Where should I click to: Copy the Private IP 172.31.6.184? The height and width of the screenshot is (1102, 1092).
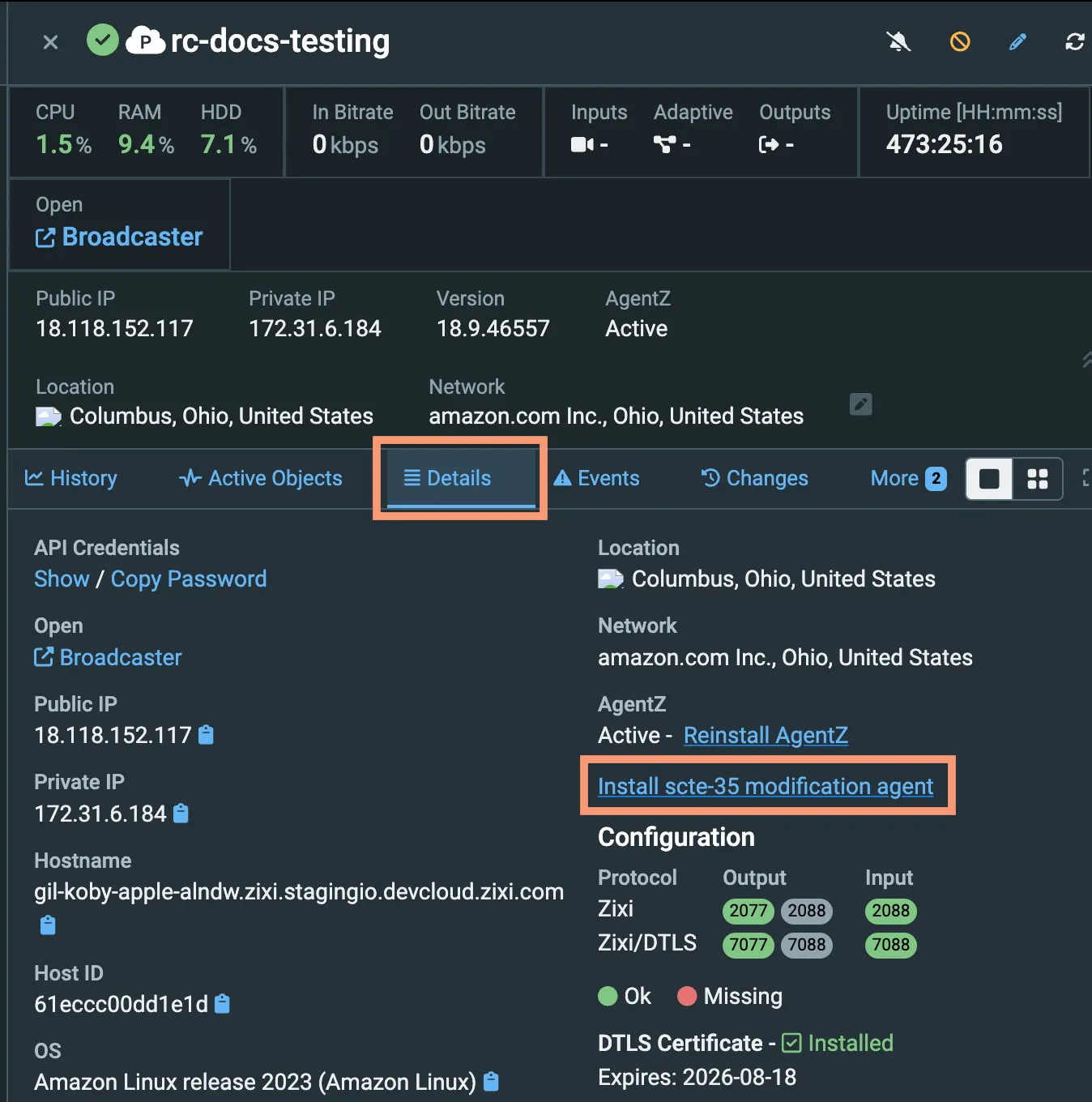(x=181, y=813)
